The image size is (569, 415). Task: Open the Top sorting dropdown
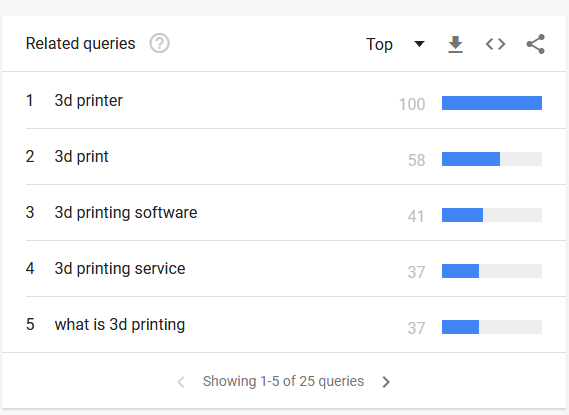pyautogui.click(x=395, y=44)
